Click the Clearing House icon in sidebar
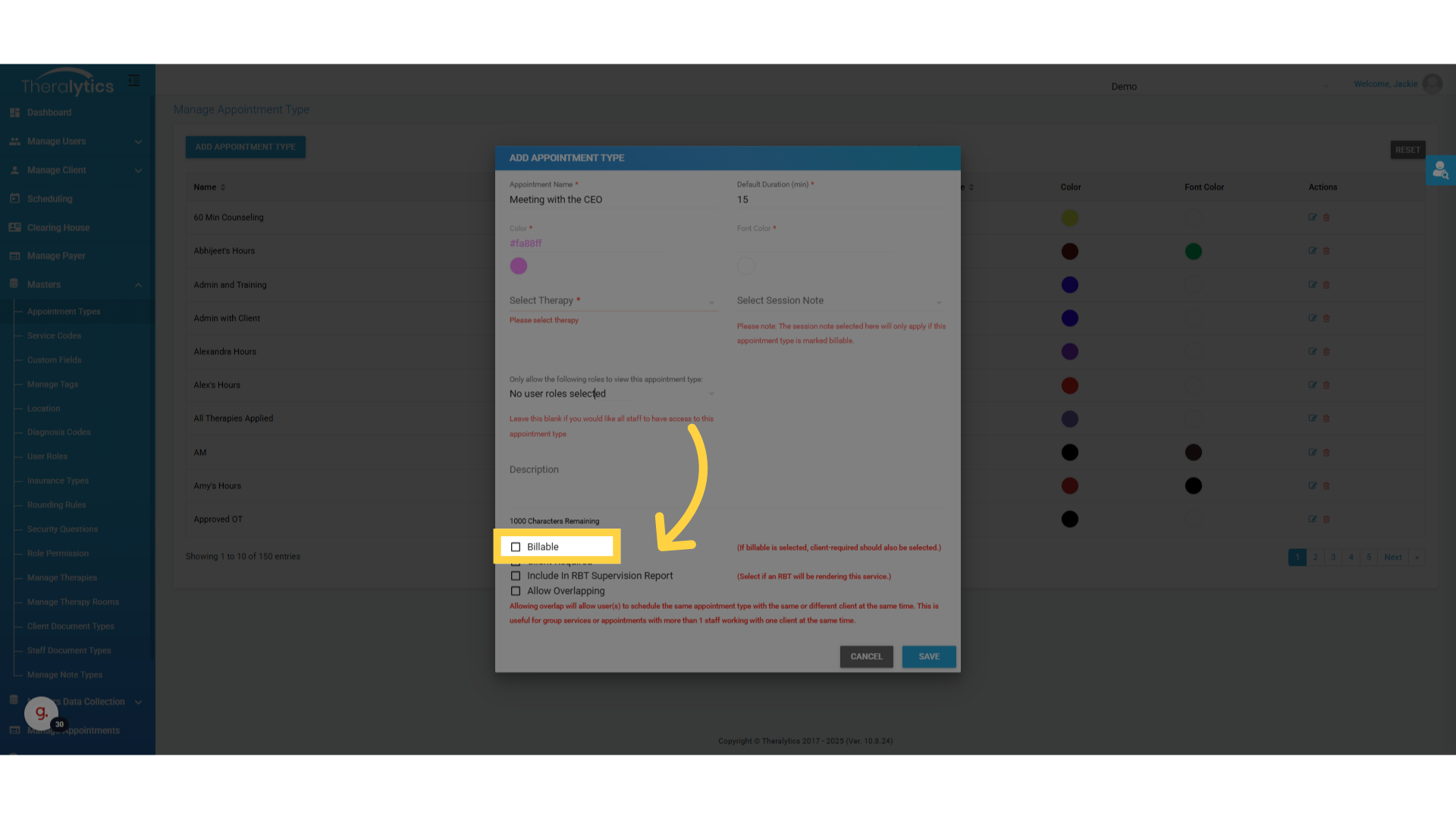Image resolution: width=1456 pixels, height=819 pixels. click(14, 227)
